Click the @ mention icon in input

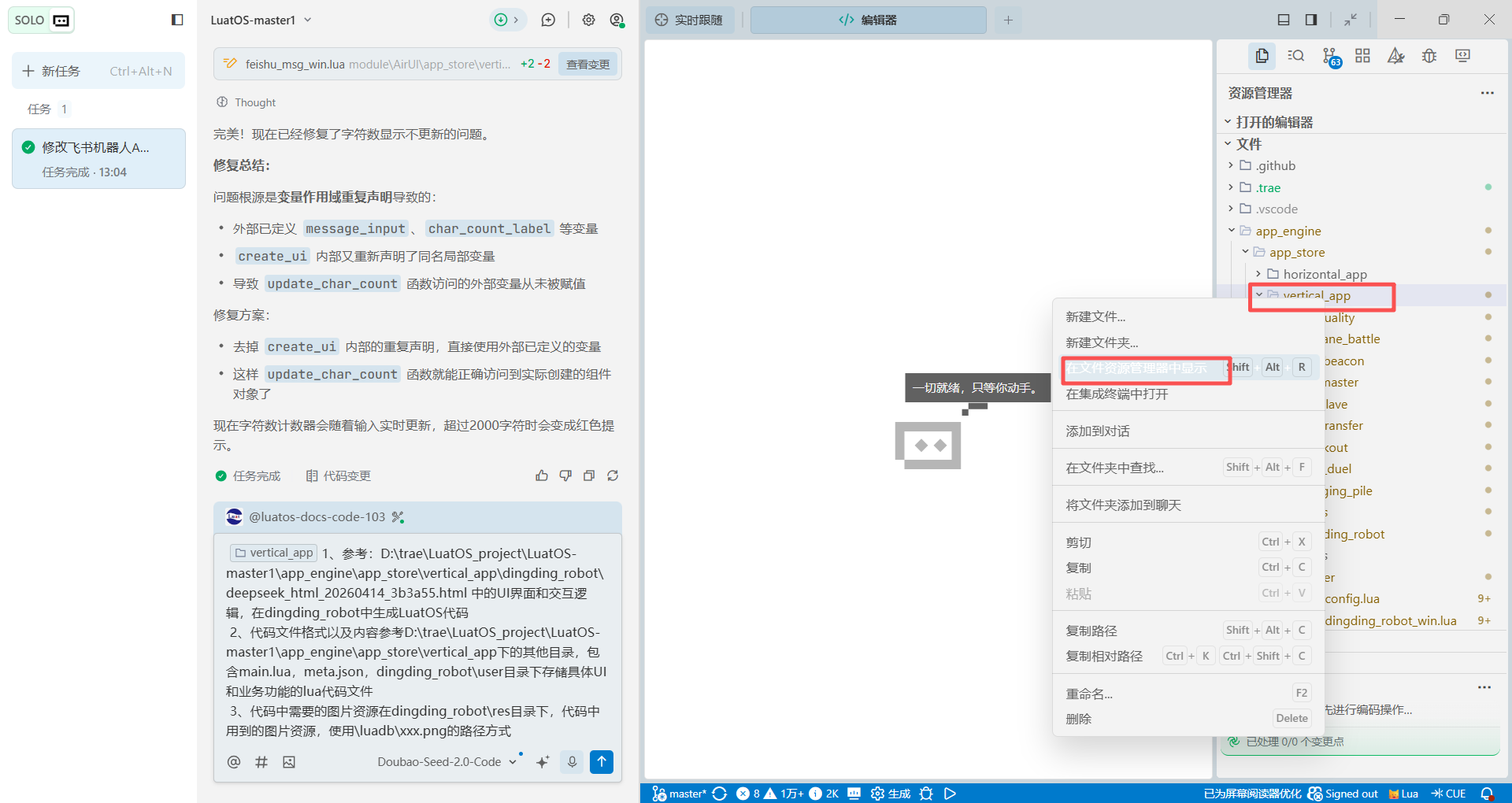click(234, 762)
